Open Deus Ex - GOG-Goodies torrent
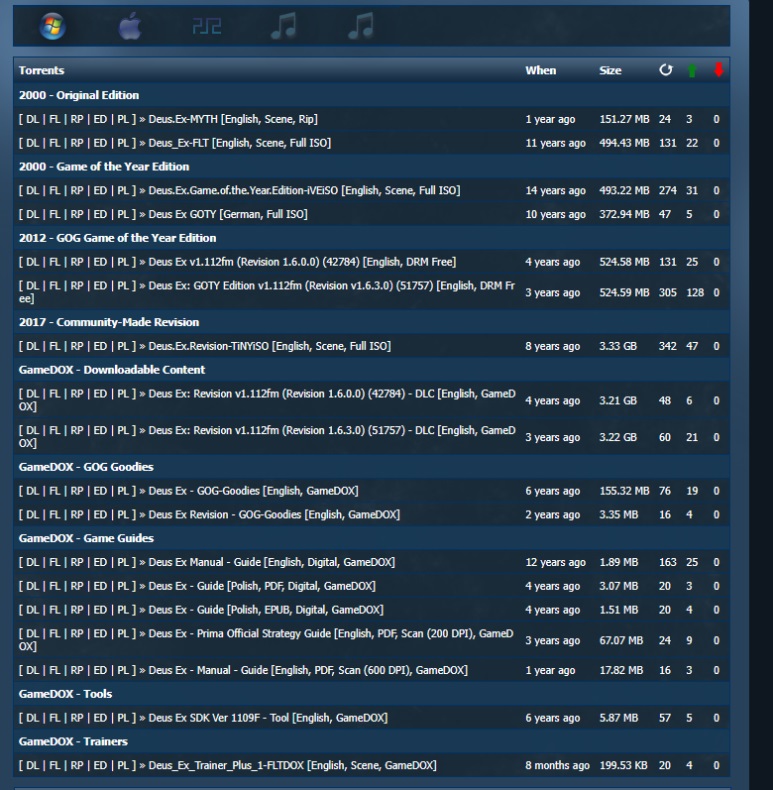Image resolution: width=773 pixels, height=790 pixels. tap(253, 491)
